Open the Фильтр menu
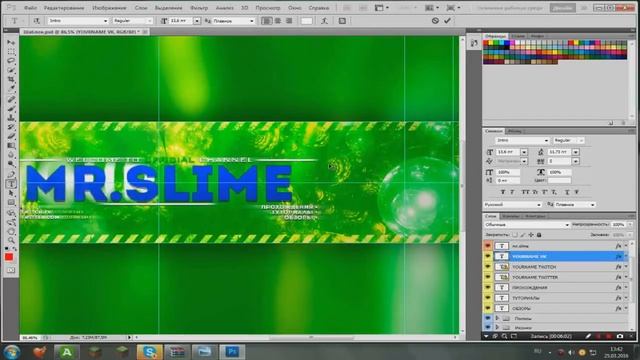Screen dimensions: 640x360 coord(199,8)
